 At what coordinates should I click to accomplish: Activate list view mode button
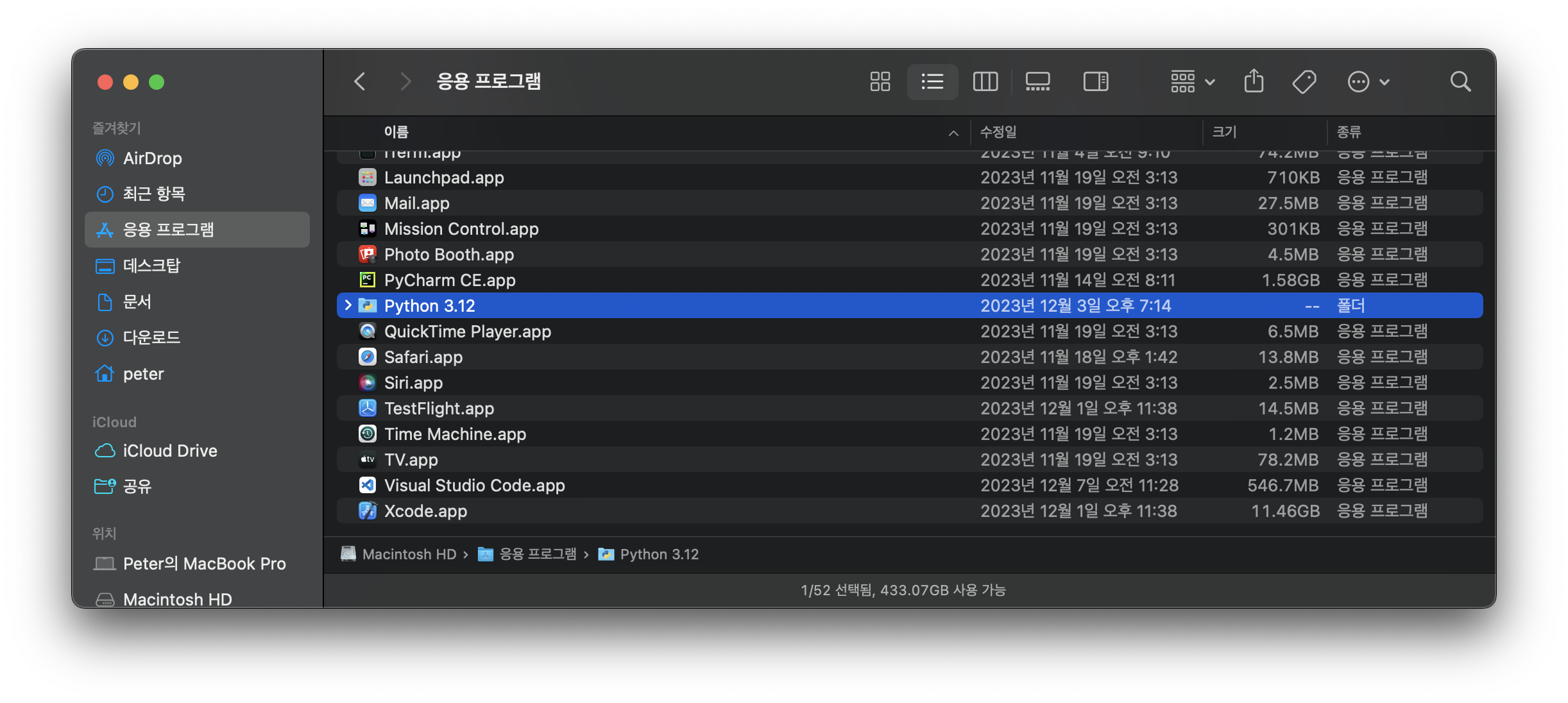tap(932, 81)
